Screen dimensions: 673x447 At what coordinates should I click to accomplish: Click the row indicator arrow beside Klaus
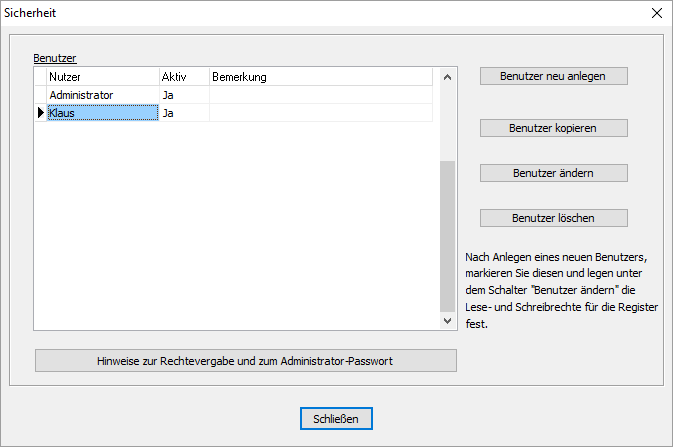[40, 113]
